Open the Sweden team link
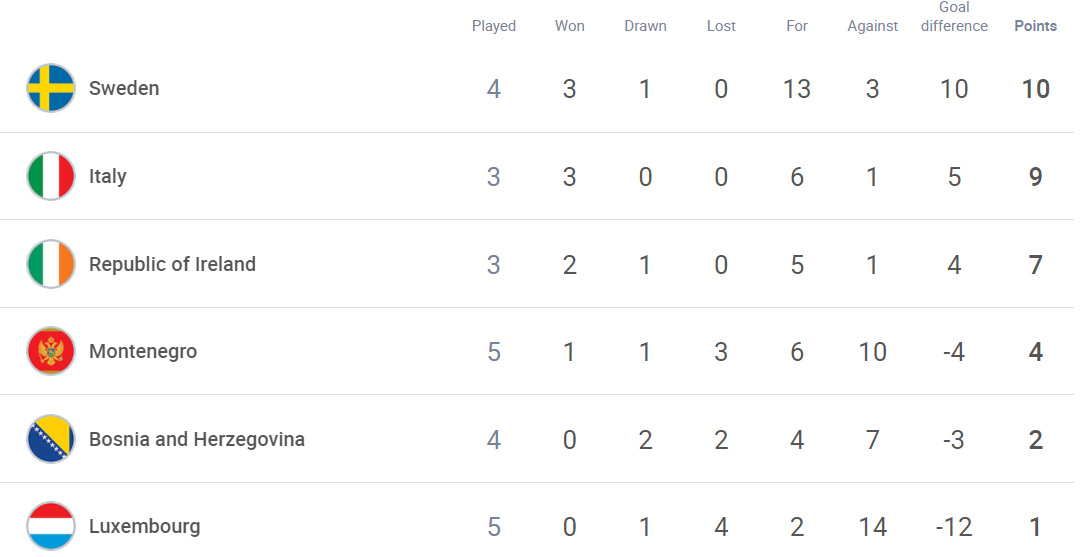The width and height of the screenshot is (1086, 557). (x=124, y=88)
